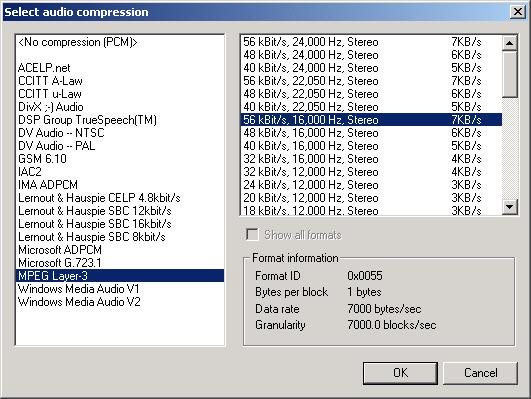Choose 40 kBit/s, 22,050 Hz, Stereo format
531x399 pixels.
371,107
